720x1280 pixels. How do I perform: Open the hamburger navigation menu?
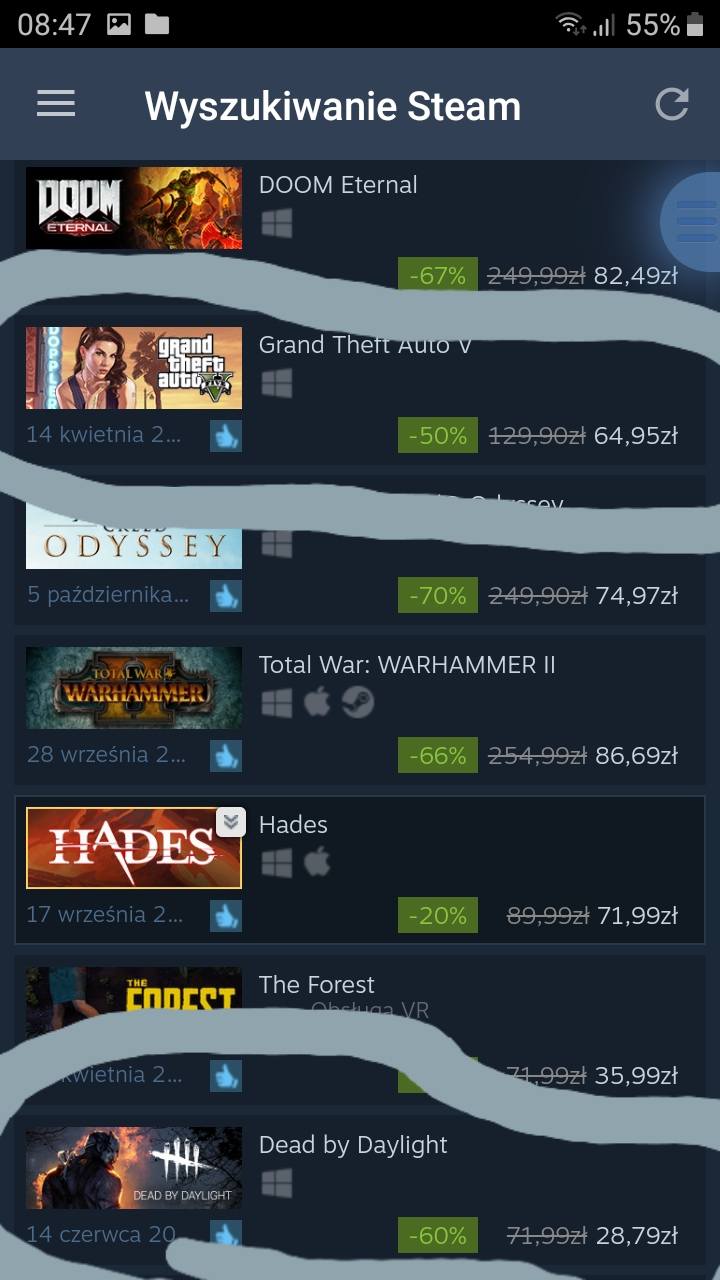point(56,104)
